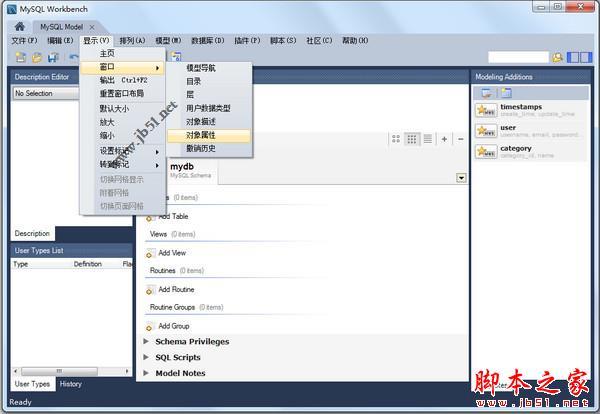This screenshot has height=414, width=600.
Task: Open the schema dropdown arrow beside mydb
Action: tap(461, 178)
